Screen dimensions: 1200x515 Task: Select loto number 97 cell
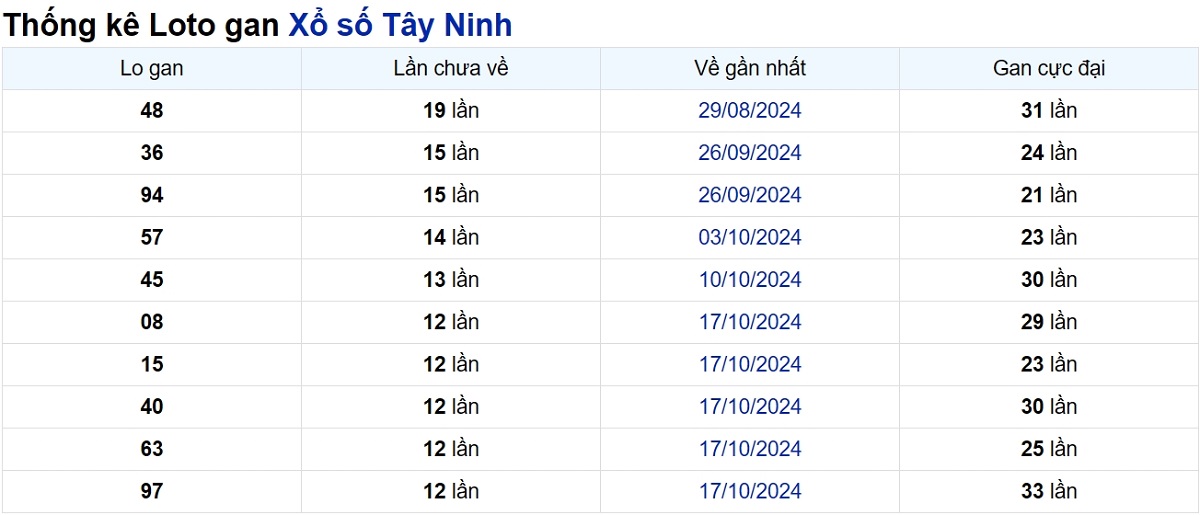tap(152, 491)
